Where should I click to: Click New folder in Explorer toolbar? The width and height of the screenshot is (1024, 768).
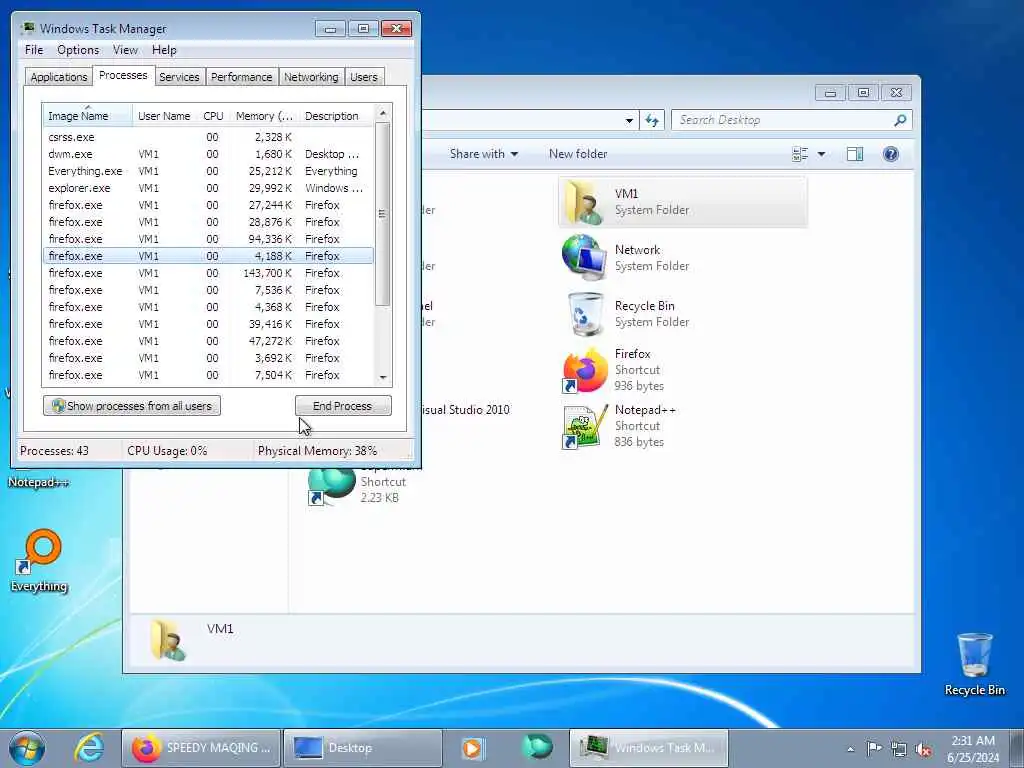pos(578,154)
